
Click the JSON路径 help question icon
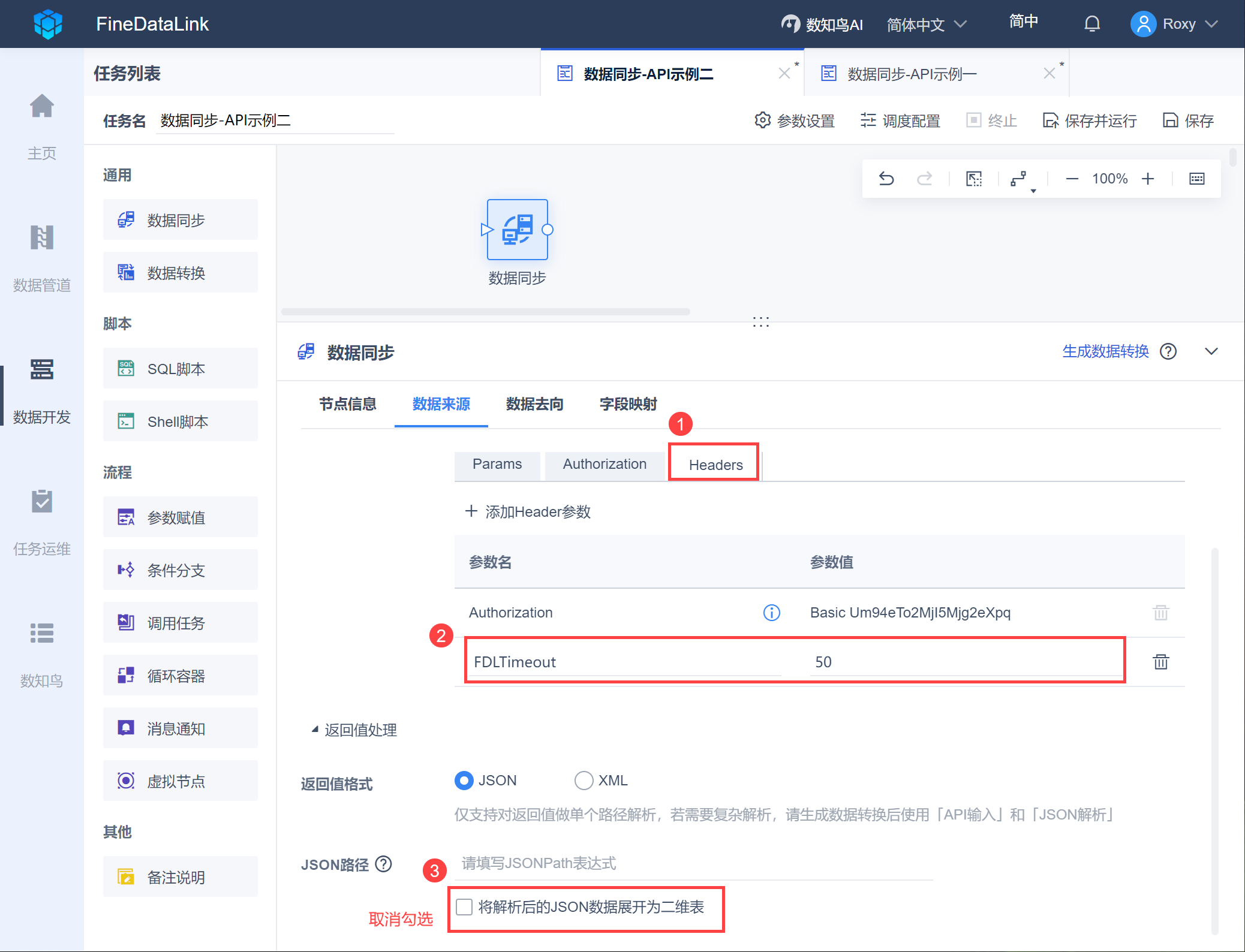coord(383,864)
